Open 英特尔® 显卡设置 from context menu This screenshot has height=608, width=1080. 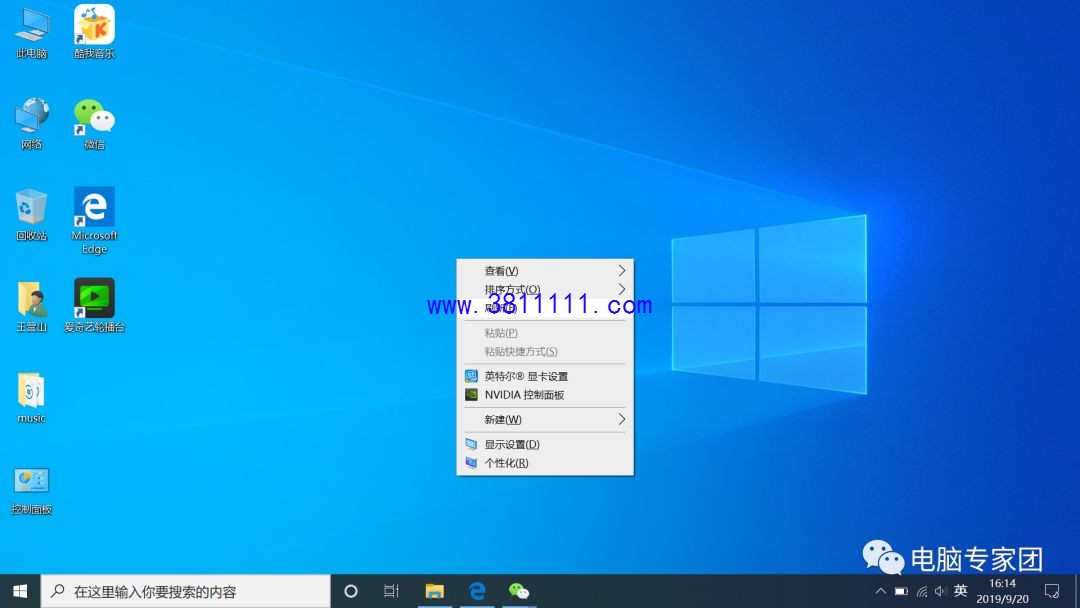545,376
